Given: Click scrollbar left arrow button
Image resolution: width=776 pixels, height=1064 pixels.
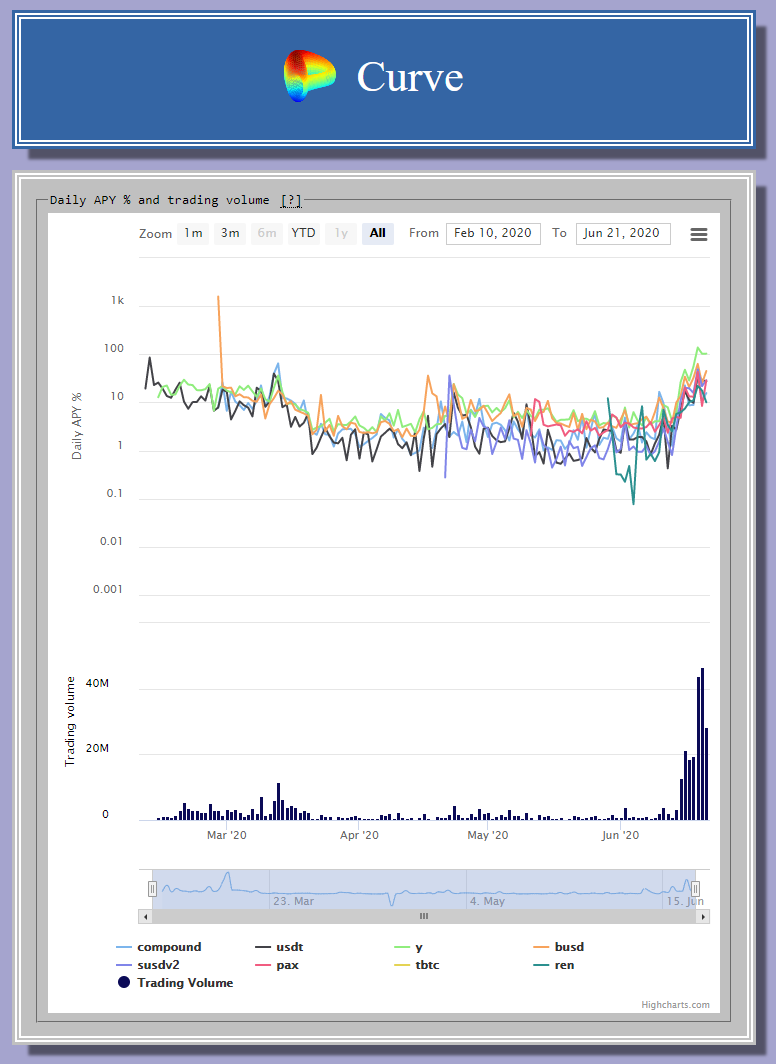Looking at the screenshot, I should pos(145,916).
